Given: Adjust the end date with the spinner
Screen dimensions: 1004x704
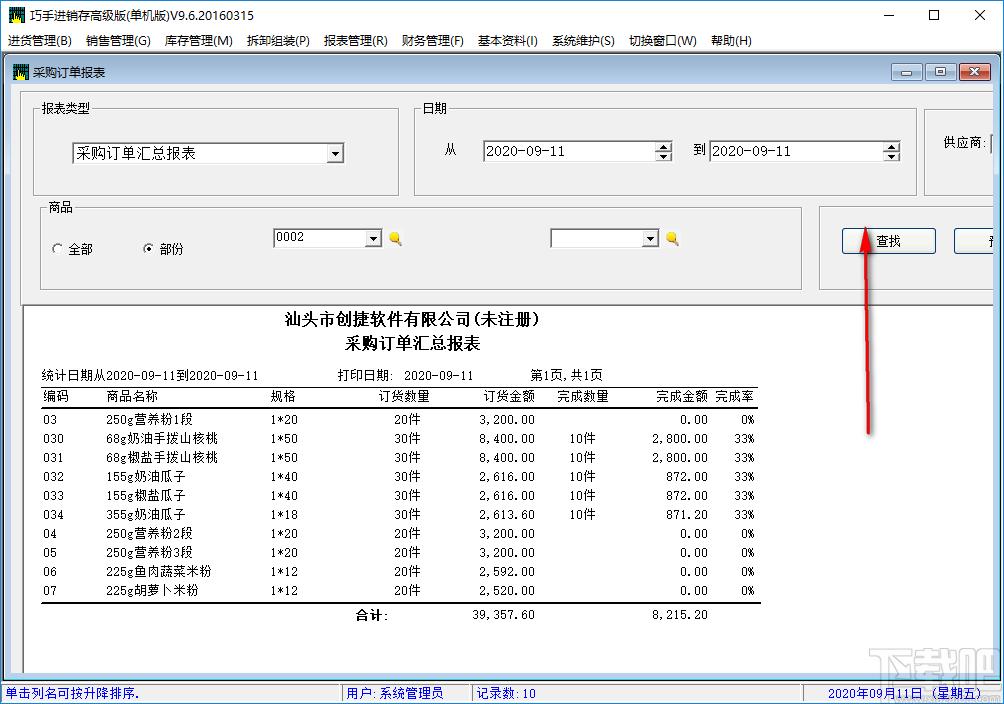Looking at the screenshot, I should [891, 151].
